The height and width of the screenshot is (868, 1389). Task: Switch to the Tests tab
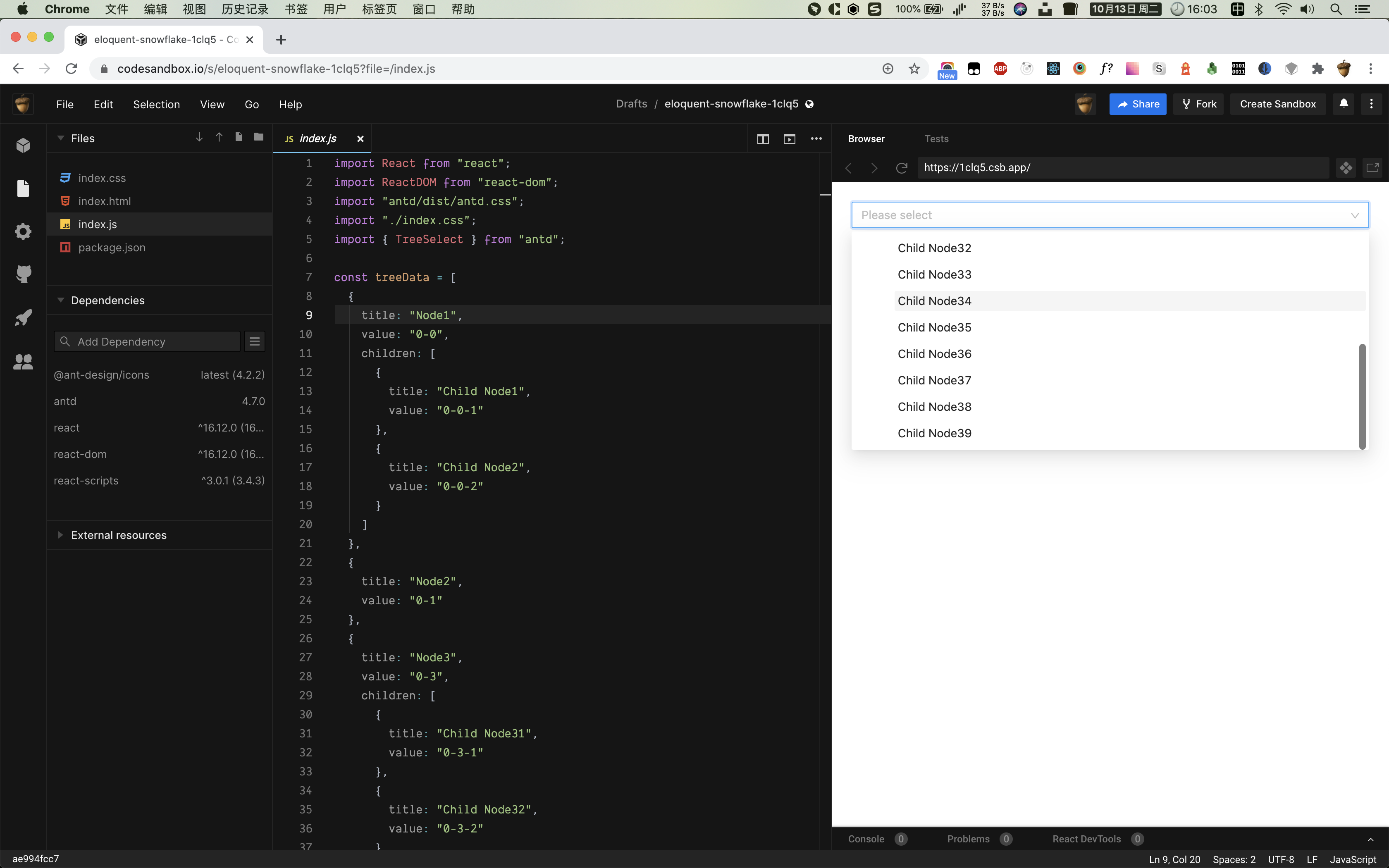936,138
